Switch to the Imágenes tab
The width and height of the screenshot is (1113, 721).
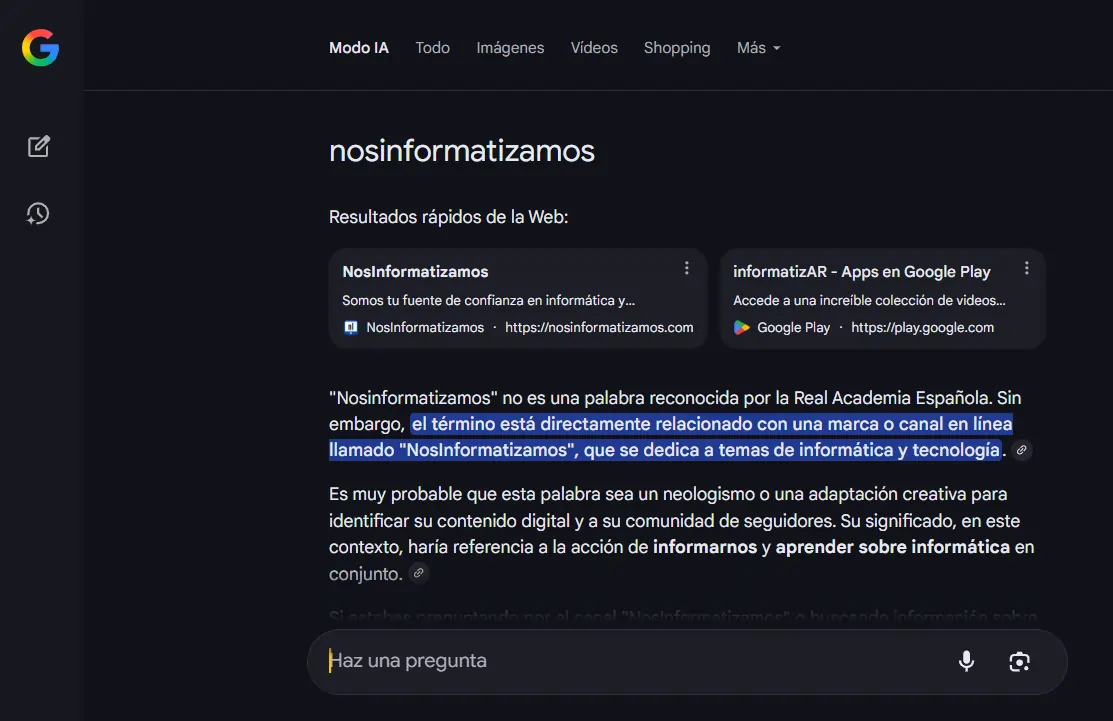[x=510, y=48]
